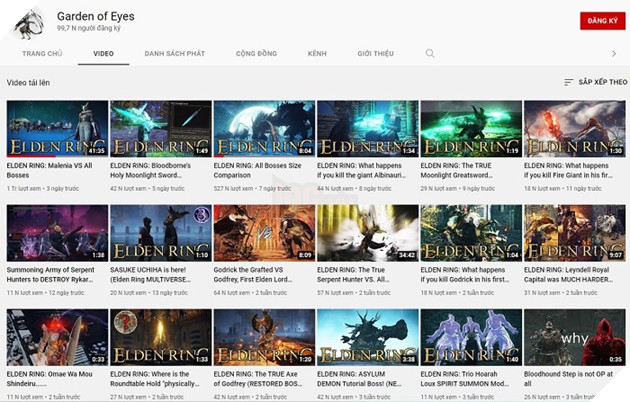630x402 pixels.
Task: Open the Malenia VS All Bosses thumbnail
Action: click(x=57, y=129)
